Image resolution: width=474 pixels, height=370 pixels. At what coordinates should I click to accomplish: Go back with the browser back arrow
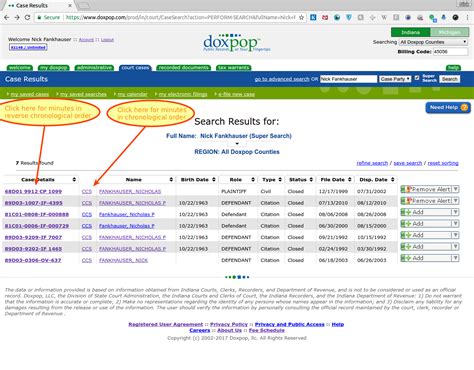6,17
